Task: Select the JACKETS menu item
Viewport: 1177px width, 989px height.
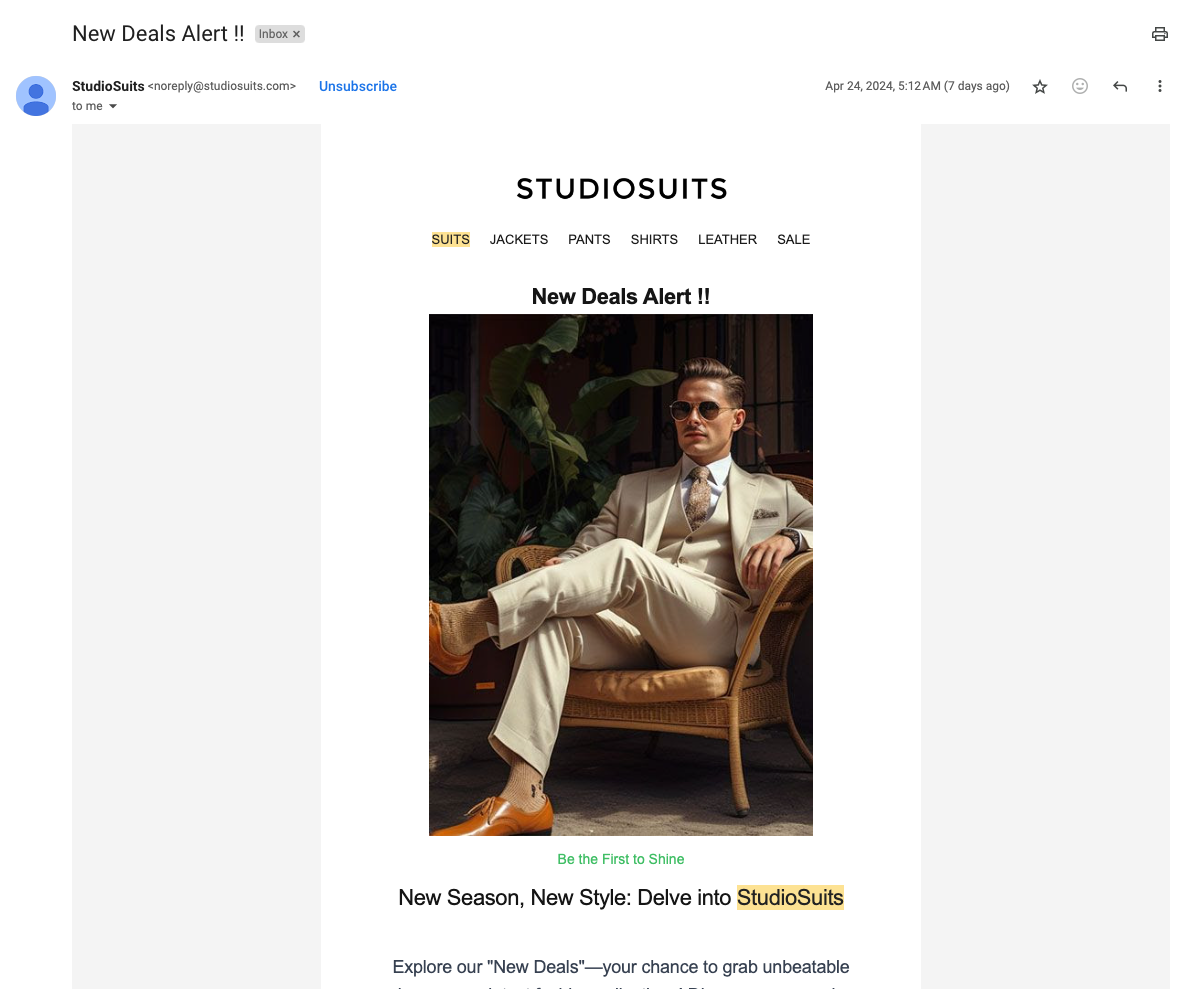Action: click(x=518, y=239)
